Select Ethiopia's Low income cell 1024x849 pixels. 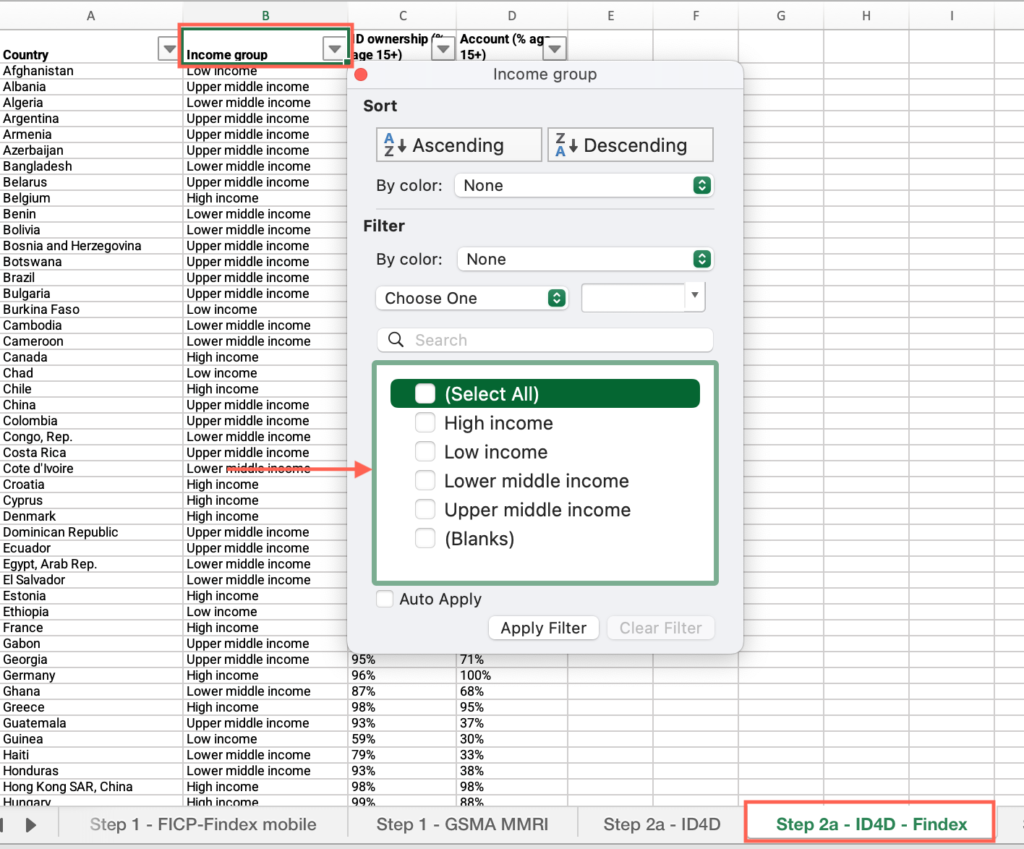point(265,612)
